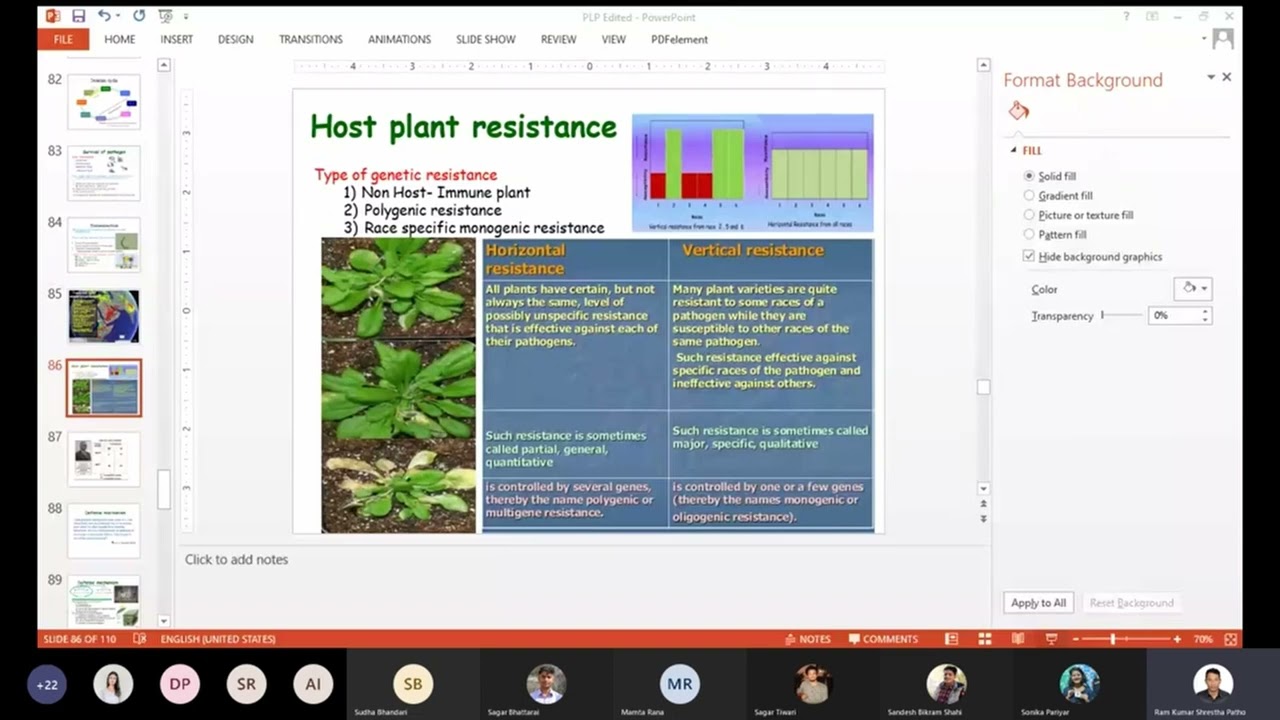Click the Ribbon Display Options icon
Image resolution: width=1280 pixels, height=720 pixels.
coord(1152,16)
